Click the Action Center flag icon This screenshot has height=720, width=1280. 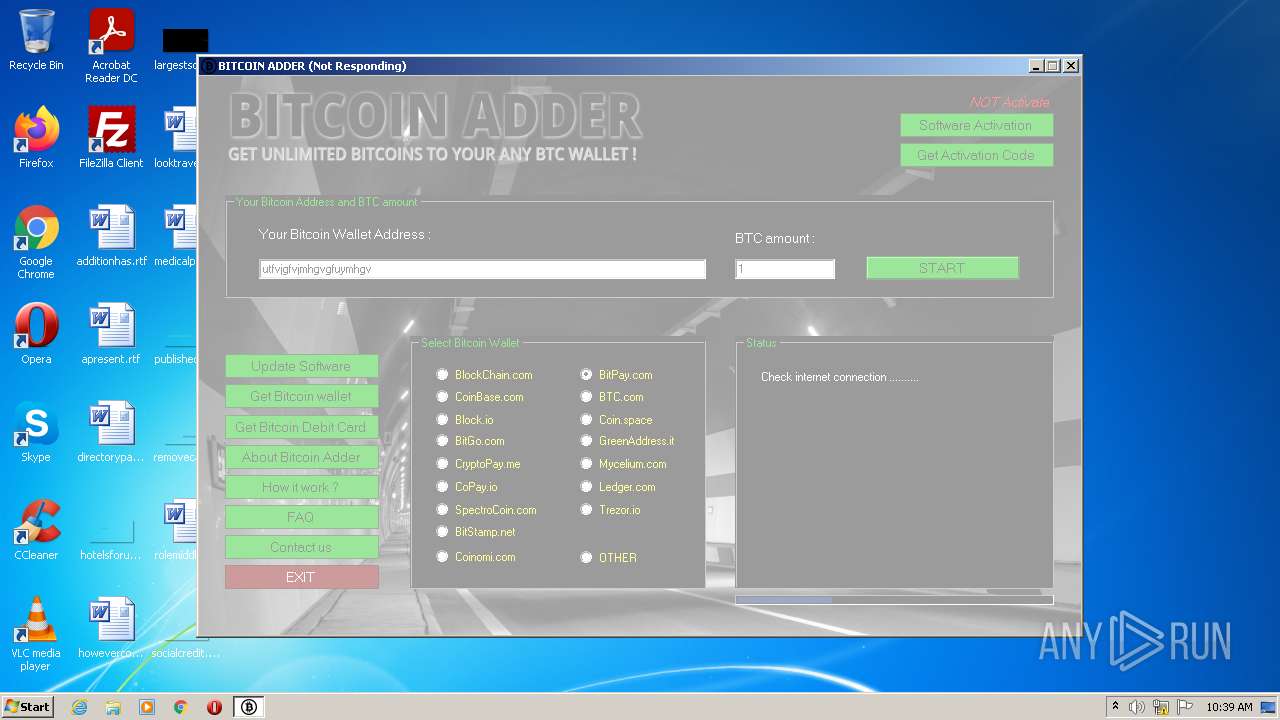[1184, 707]
